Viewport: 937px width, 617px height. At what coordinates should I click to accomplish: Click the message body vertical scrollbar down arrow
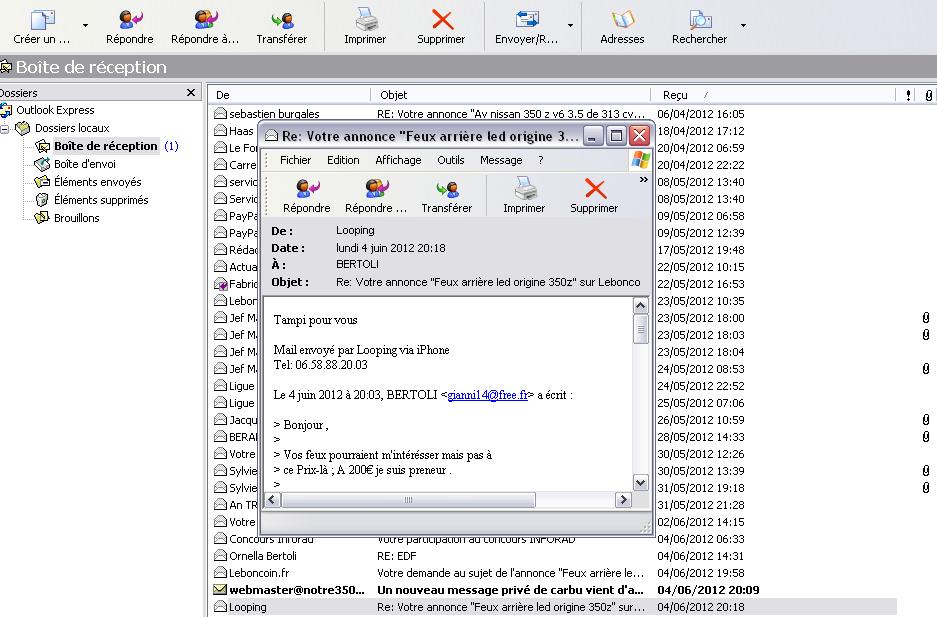click(x=641, y=480)
